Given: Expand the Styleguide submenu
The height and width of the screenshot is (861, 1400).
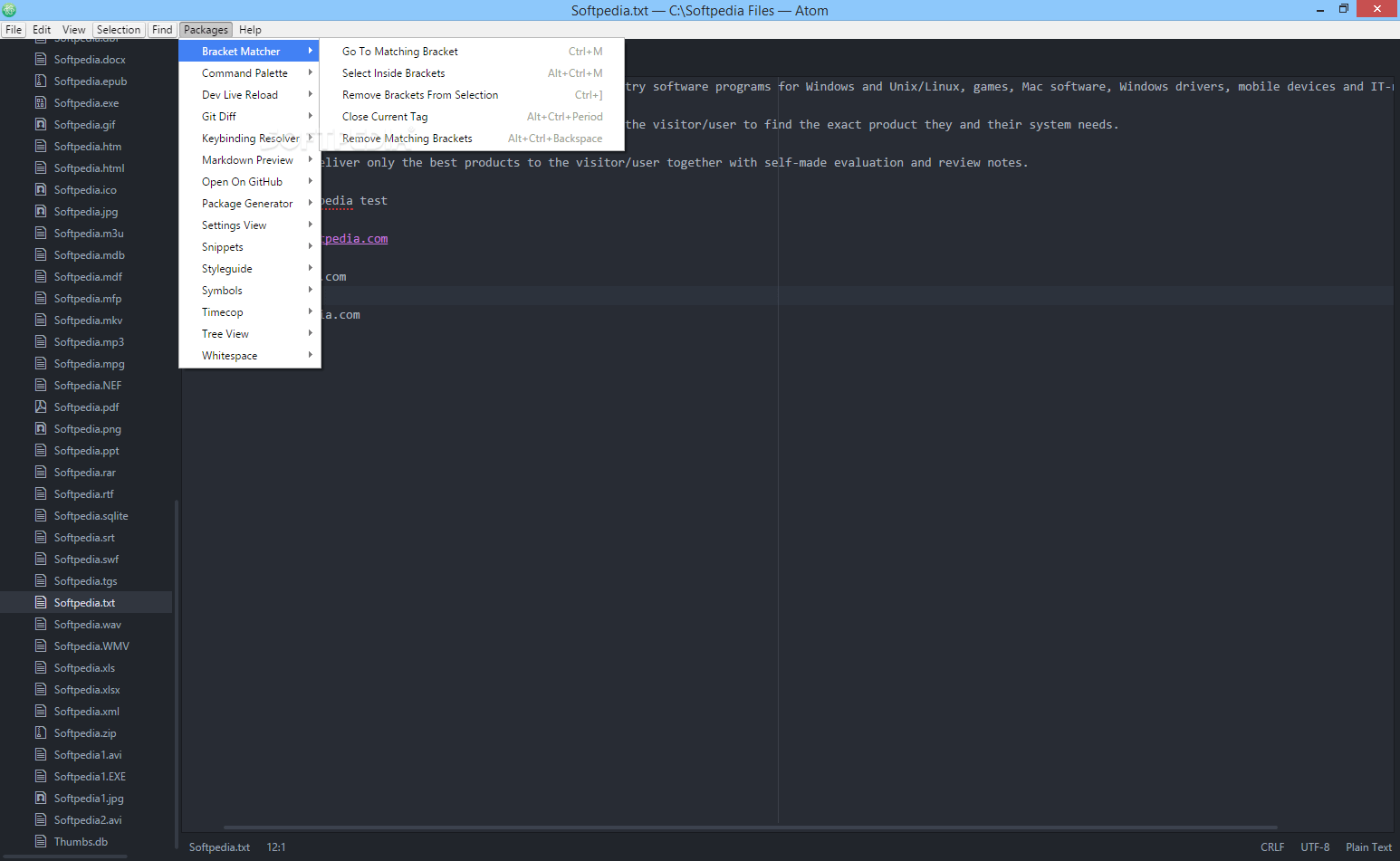Looking at the screenshot, I should pos(249,269).
